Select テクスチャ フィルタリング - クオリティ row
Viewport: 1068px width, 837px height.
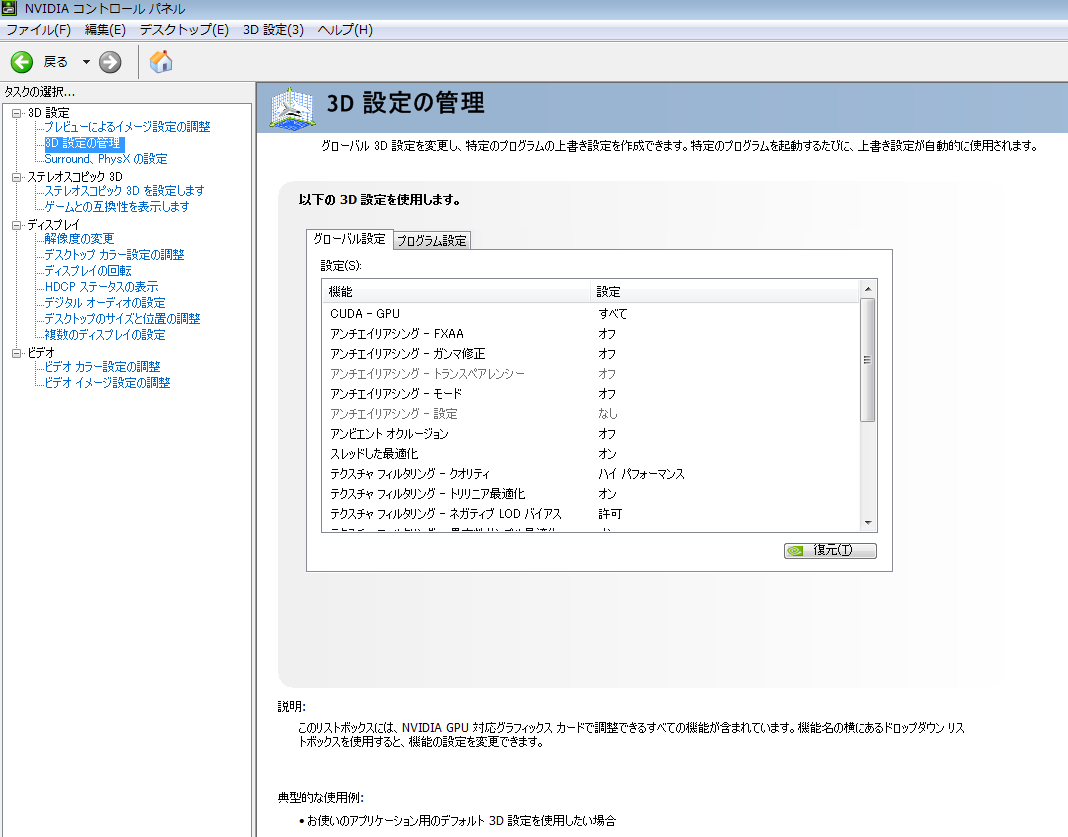pos(591,474)
